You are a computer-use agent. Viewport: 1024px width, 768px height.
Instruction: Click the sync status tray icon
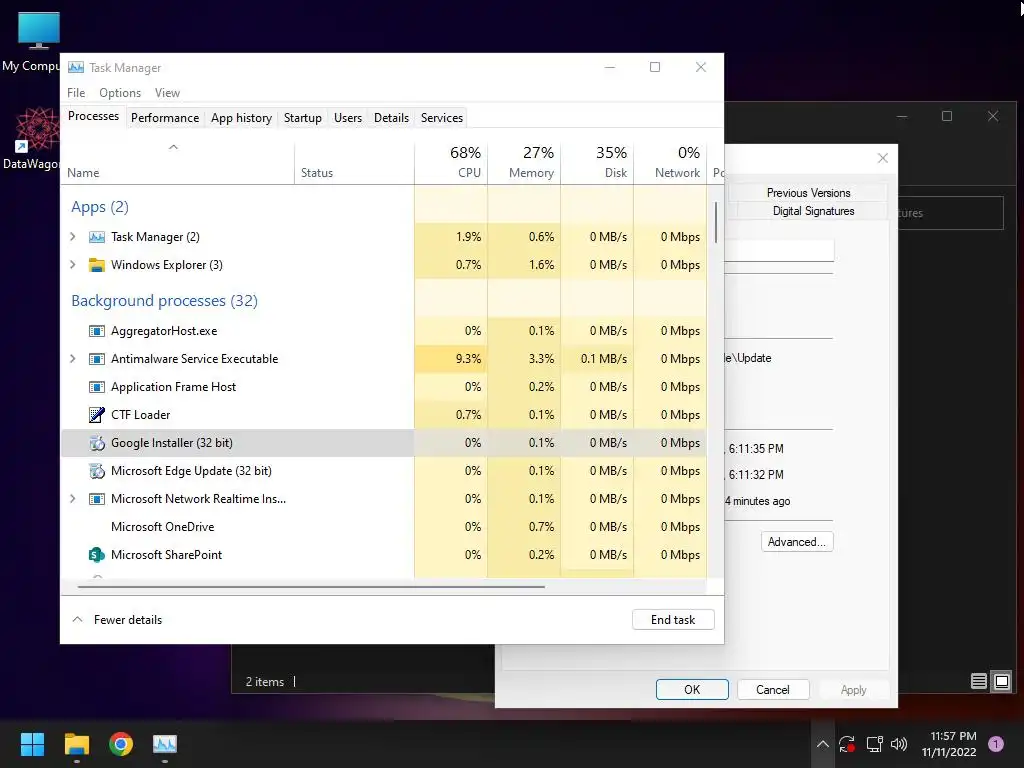click(x=847, y=744)
